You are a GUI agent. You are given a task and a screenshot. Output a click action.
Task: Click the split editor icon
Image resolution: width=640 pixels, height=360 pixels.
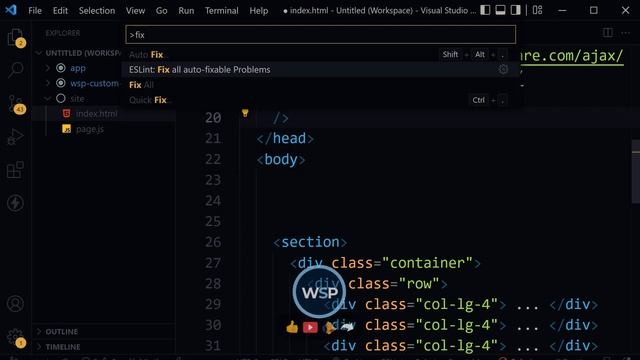tap(608, 33)
